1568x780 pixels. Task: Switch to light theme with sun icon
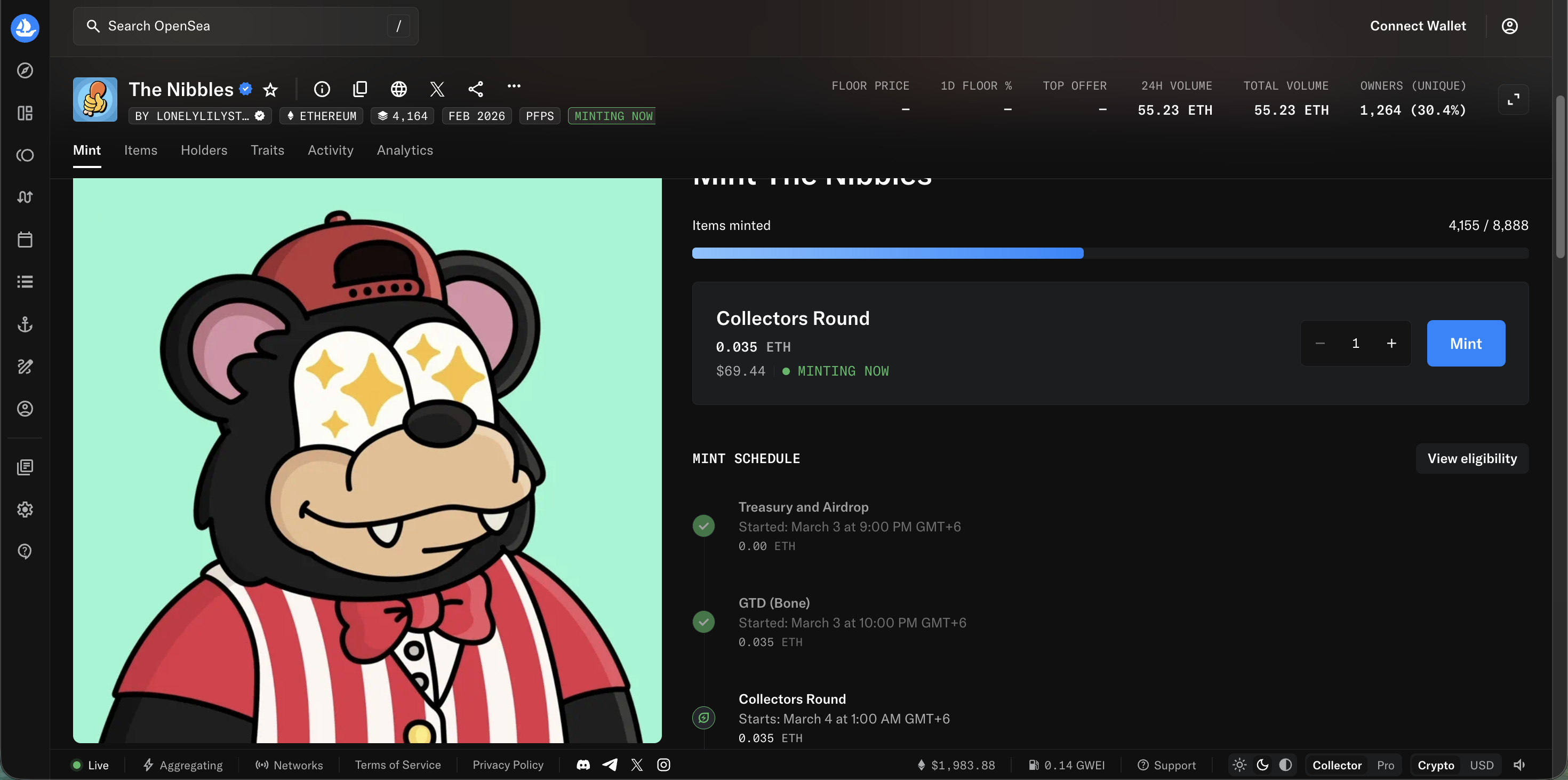coord(1239,765)
